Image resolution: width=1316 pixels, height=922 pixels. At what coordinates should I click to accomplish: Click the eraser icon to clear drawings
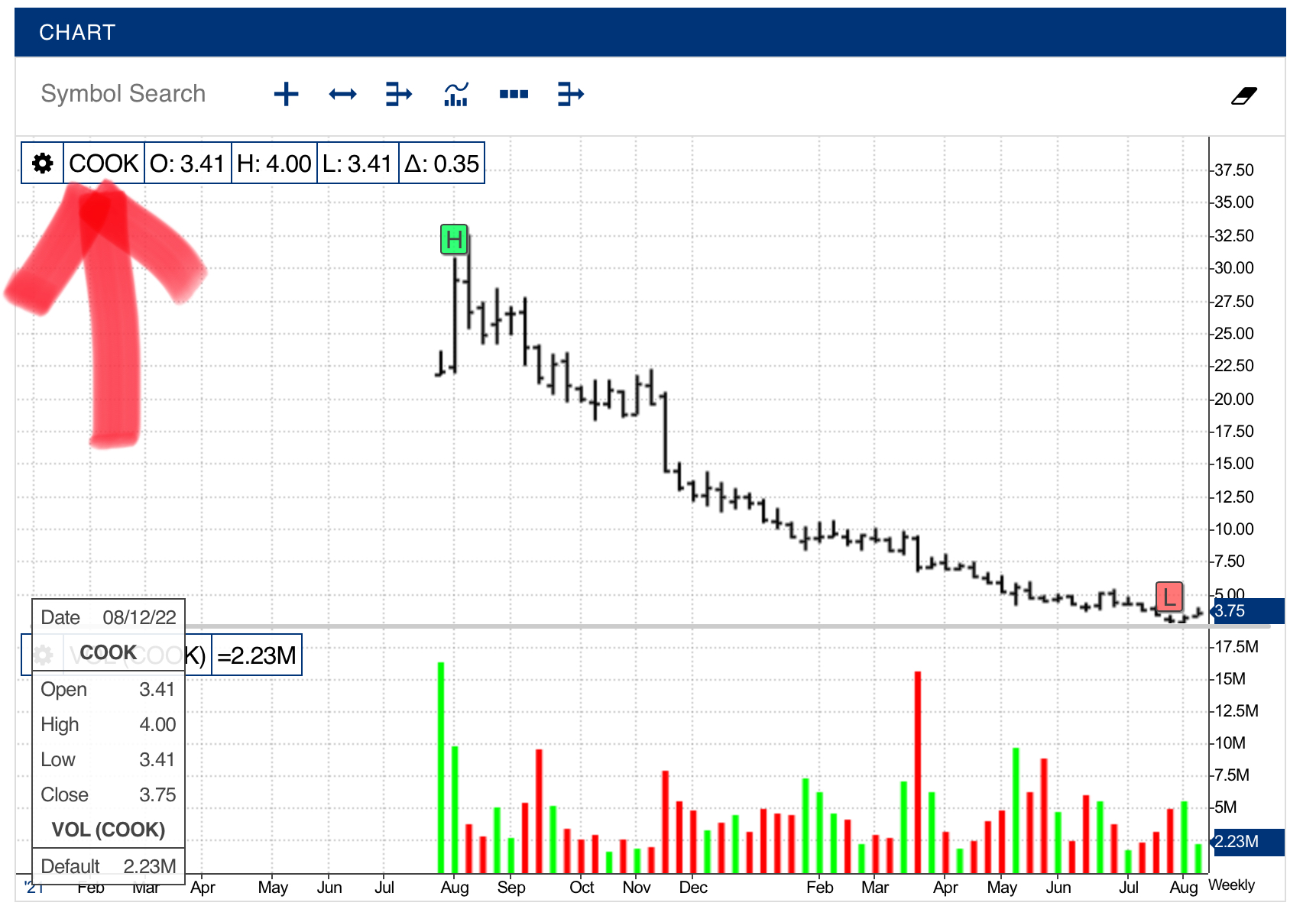[x=1243, y=95]
